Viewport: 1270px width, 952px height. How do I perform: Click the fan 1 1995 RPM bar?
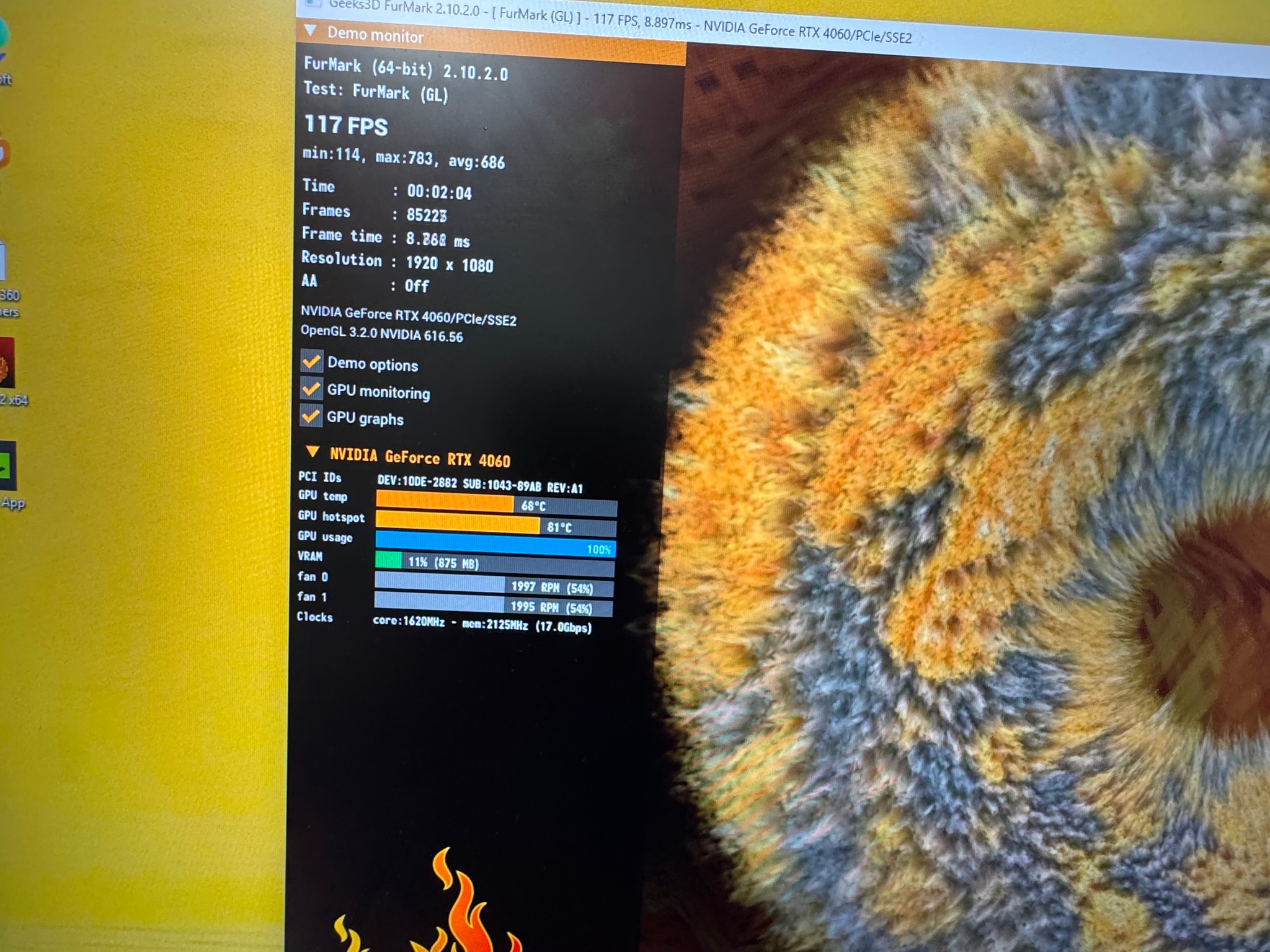494,604
